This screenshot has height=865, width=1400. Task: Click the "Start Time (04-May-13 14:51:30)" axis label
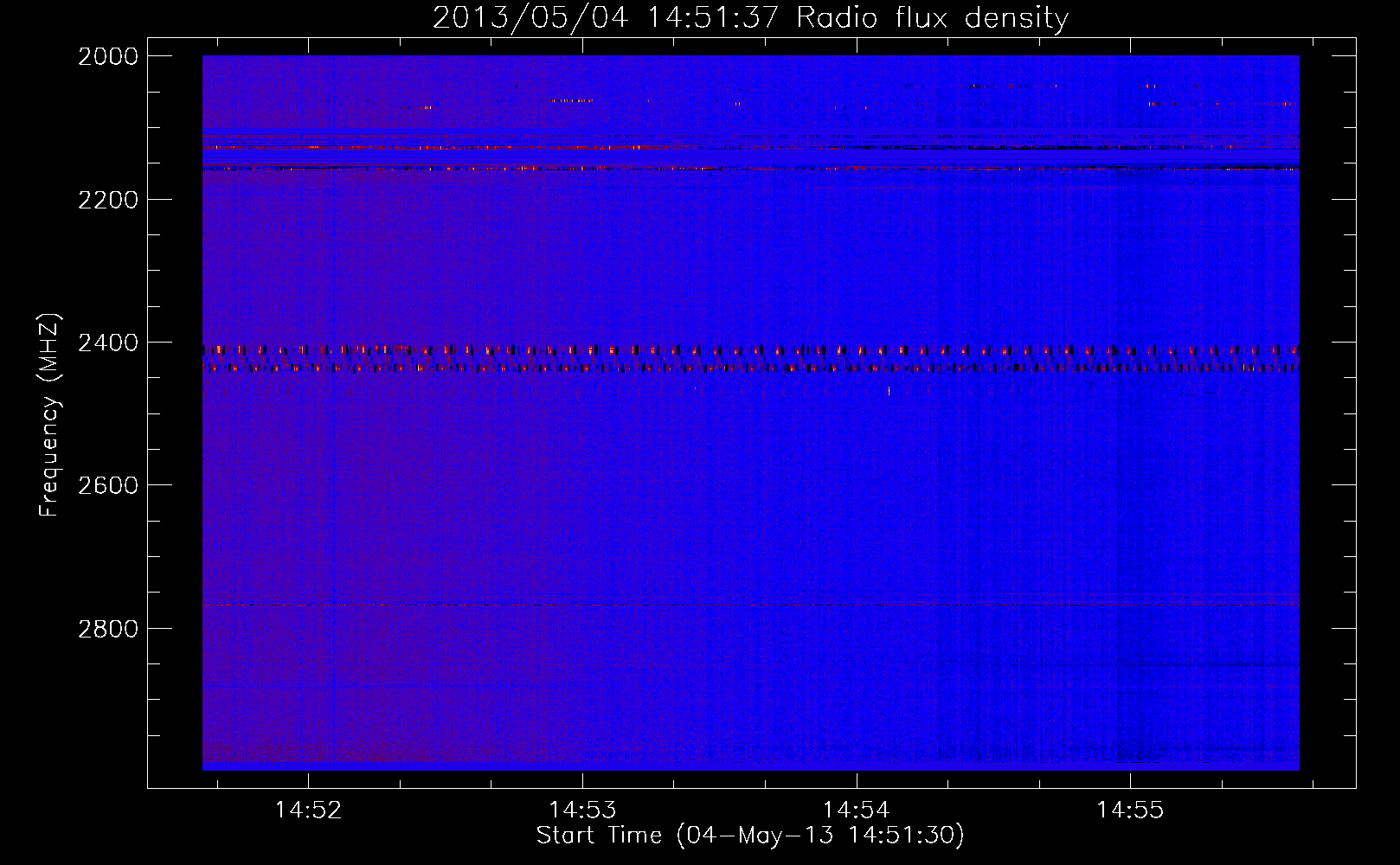[x=750, y=836]
